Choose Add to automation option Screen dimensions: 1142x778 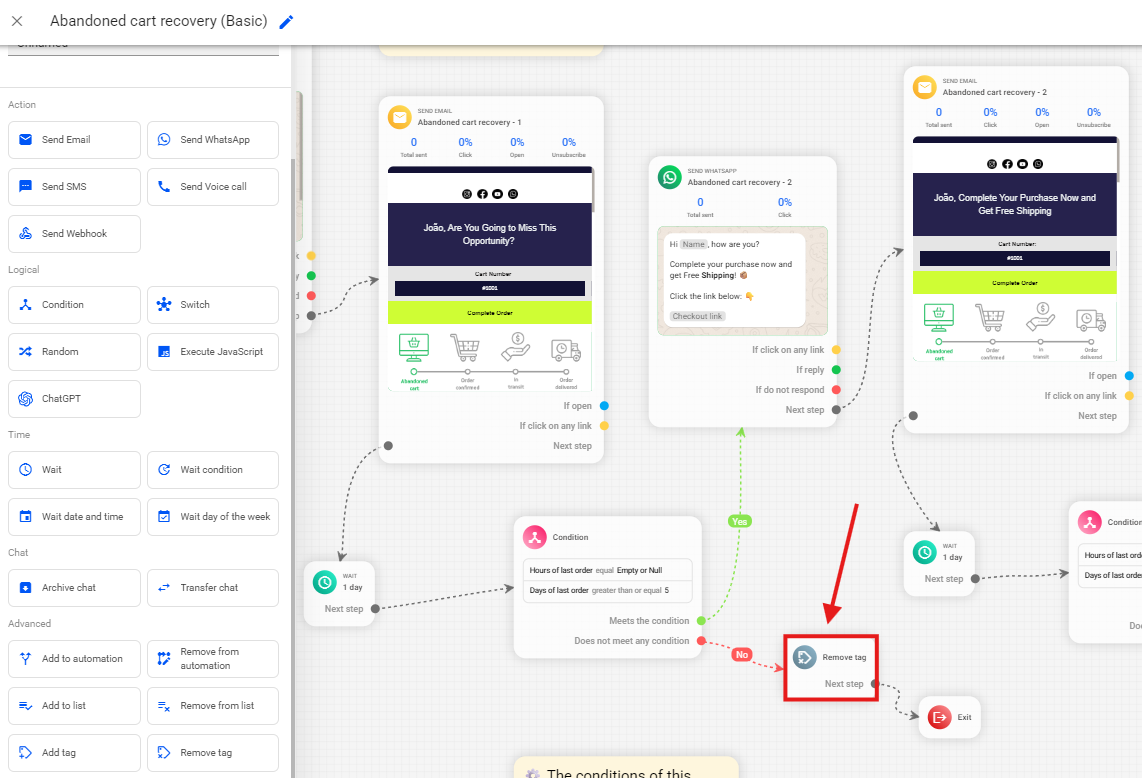[74, 659]
